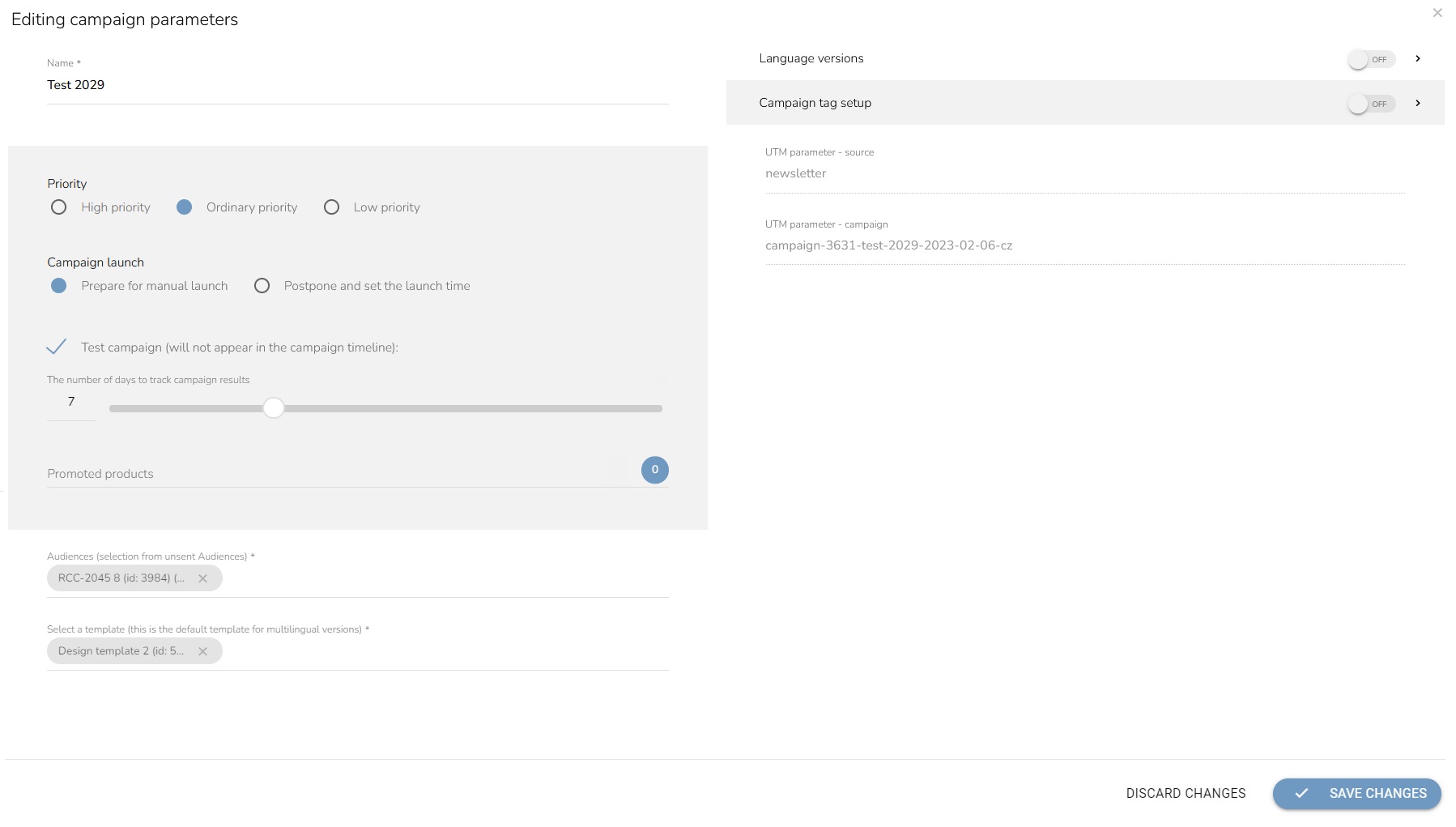Image resolution: width=1456 pixels, height=827 pixels.
Task: Enable the Campaign tag setup switch
Action: coord(1370,104)
